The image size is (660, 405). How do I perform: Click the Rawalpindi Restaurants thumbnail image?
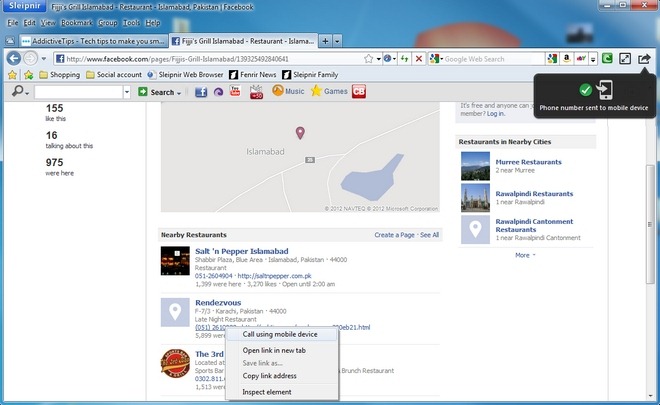(475, 198)
